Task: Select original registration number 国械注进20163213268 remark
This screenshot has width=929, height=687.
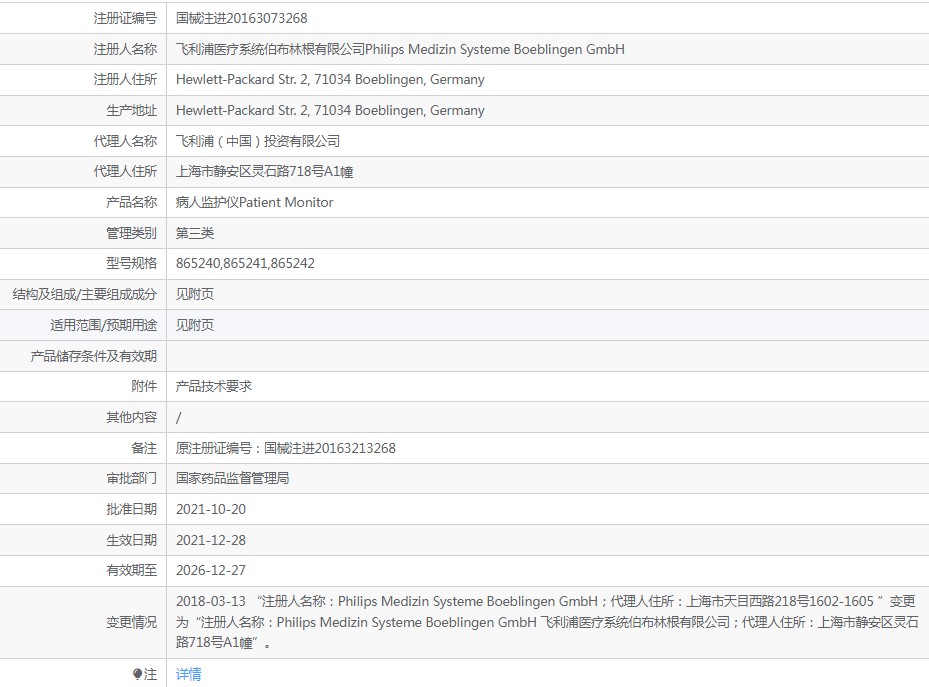Action: click(286, 448)
